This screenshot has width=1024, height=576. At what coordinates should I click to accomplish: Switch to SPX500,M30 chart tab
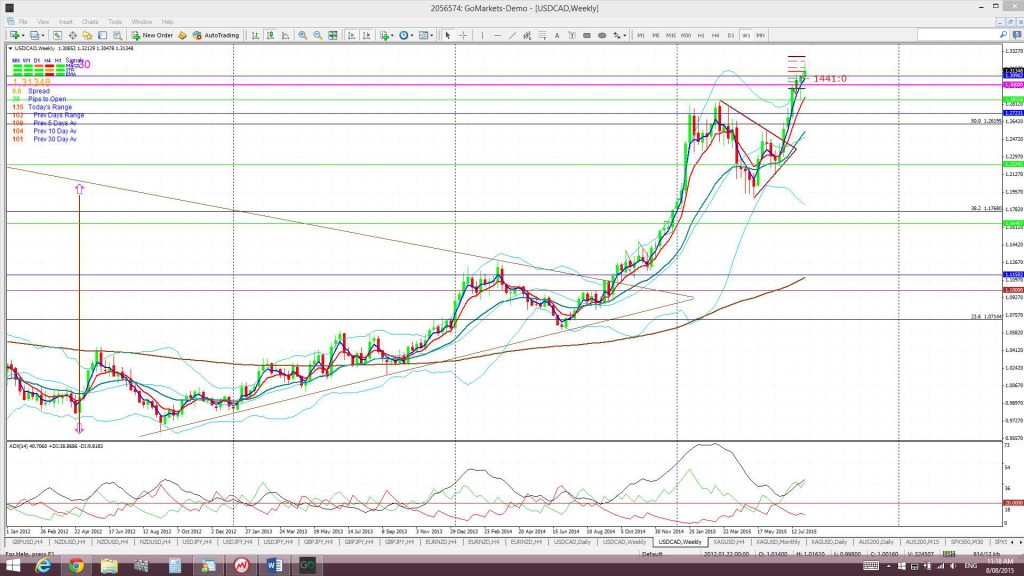(967, 542)
